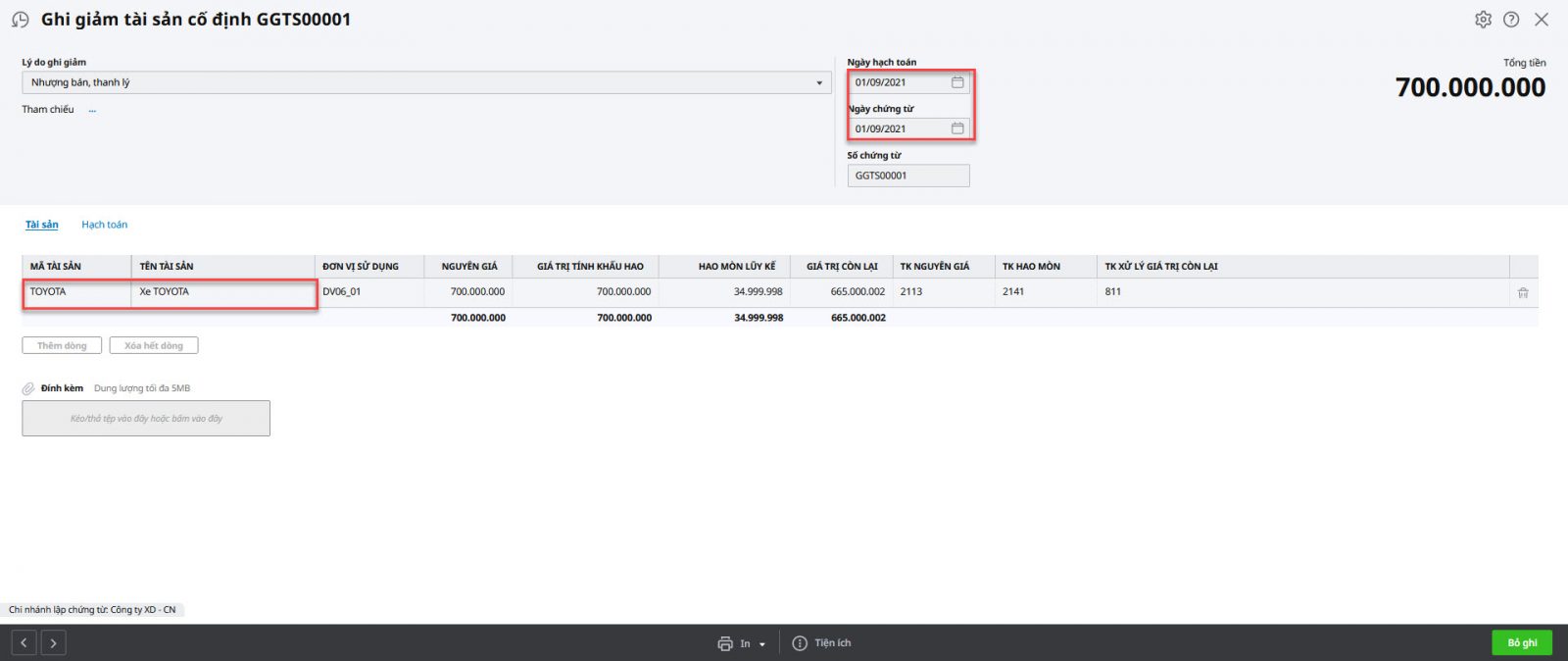Expand the Lý do ghi giảm dropdown

819,83
